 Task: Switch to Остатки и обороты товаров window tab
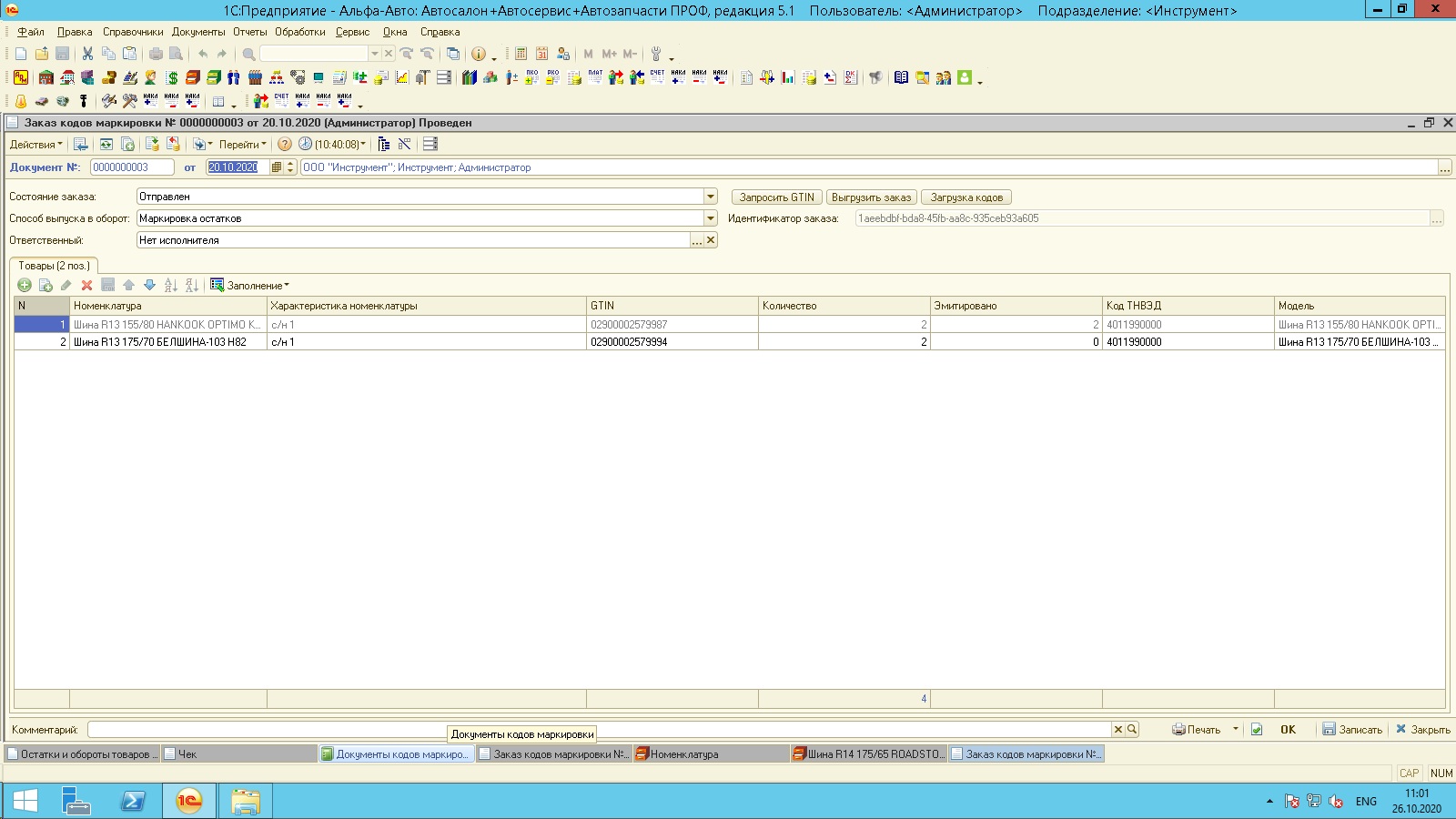point(82,753)
